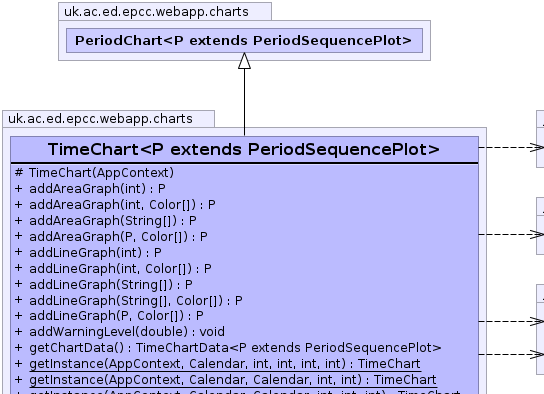Screen dimensions: 544x394
Task: Open getInstance(AppContext, Calendar, Calendar, int, int)
Action: point(226,380)
